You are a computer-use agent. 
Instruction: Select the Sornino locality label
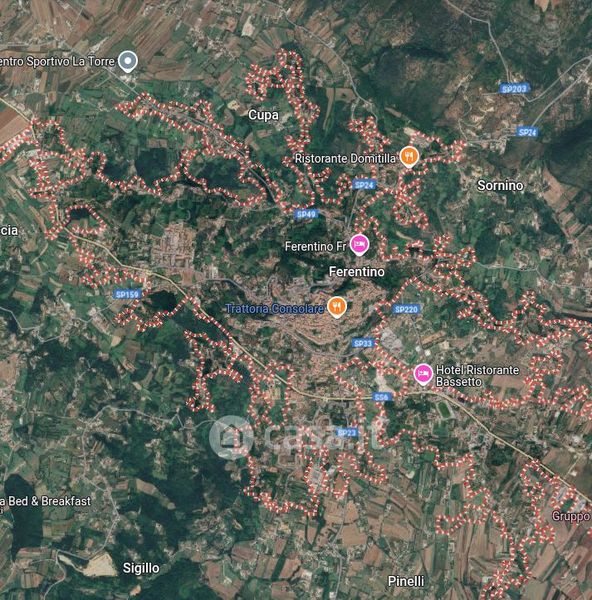coord(500,186)
